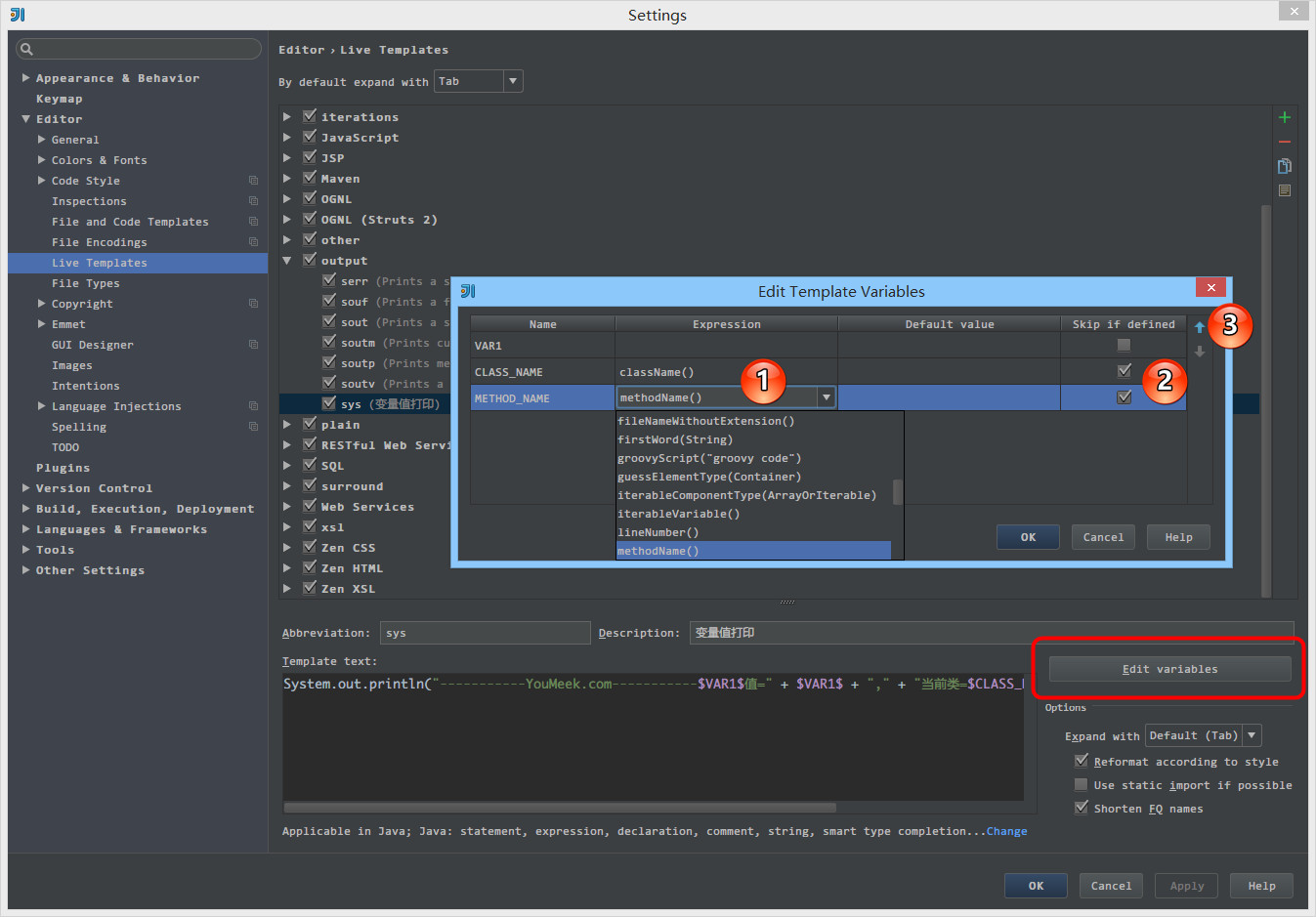
Task: Click the Edit variables button
Action: [1169, 669]
